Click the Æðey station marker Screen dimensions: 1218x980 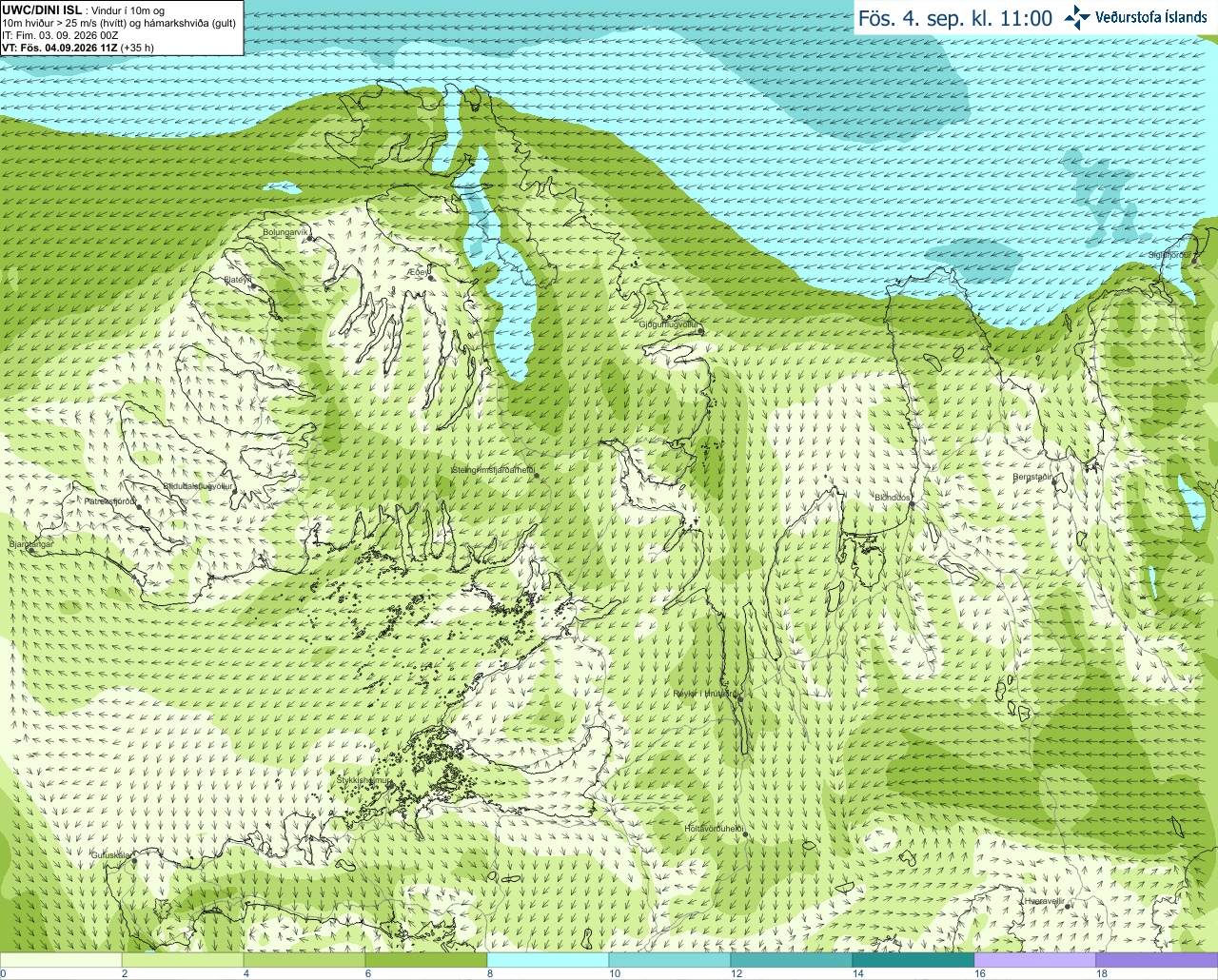pos(430,277)
